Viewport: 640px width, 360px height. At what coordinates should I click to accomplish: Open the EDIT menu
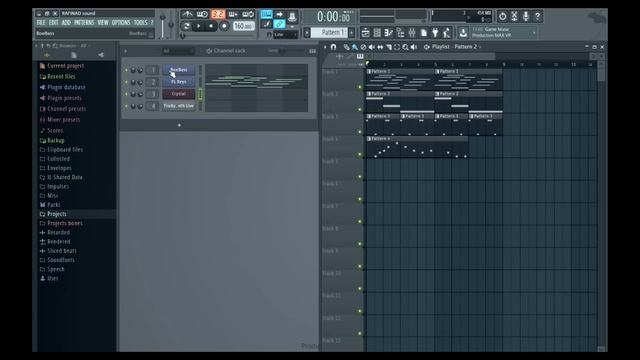pos(53,22)
